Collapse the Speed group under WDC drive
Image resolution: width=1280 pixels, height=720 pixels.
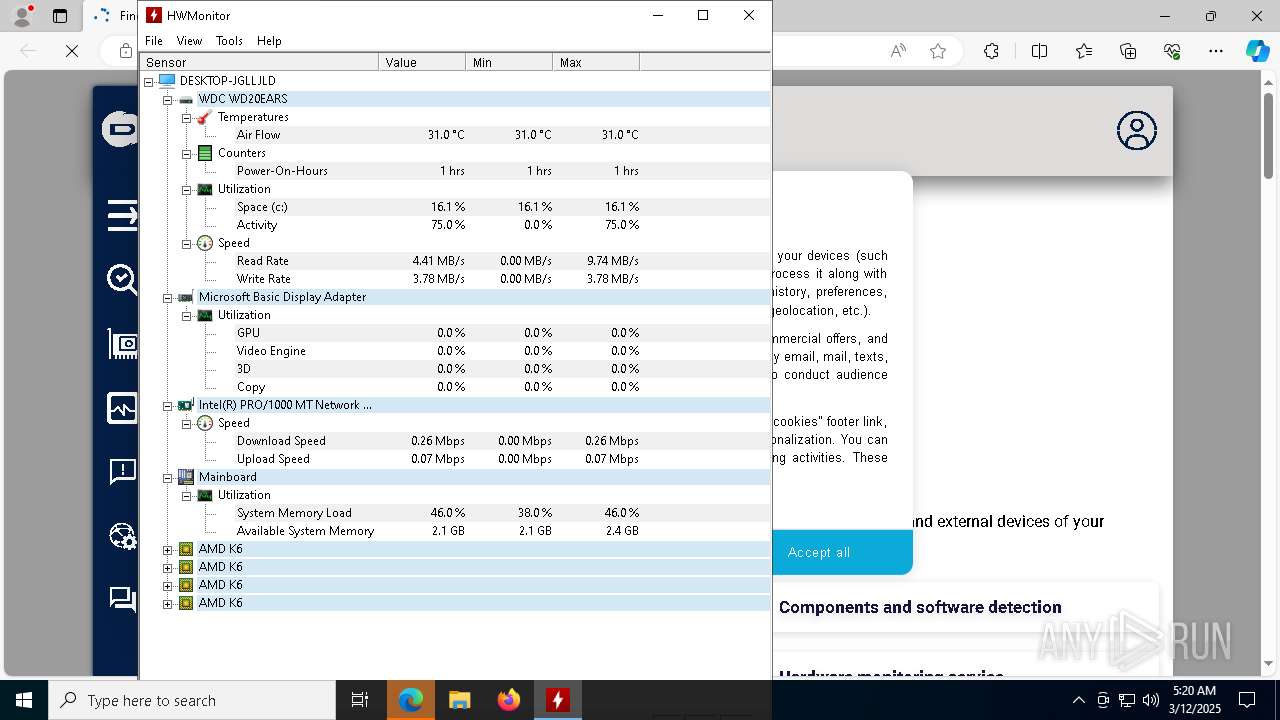(186, 243)
